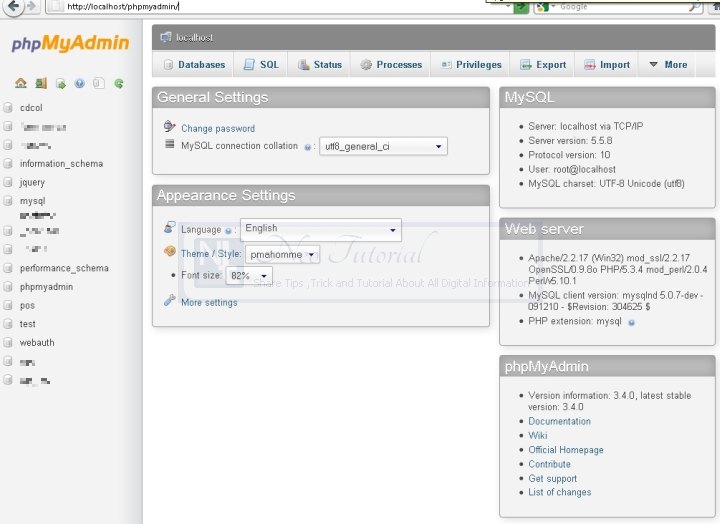Reload the navigation frame green icon
This screenshot has height=524, width=720.
click(118, 83)
